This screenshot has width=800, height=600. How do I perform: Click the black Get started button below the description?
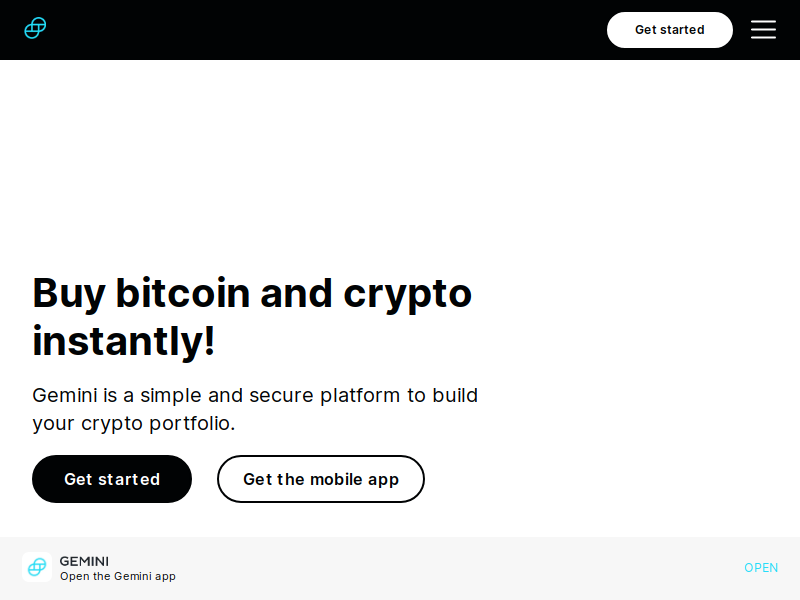coord(112,479)
